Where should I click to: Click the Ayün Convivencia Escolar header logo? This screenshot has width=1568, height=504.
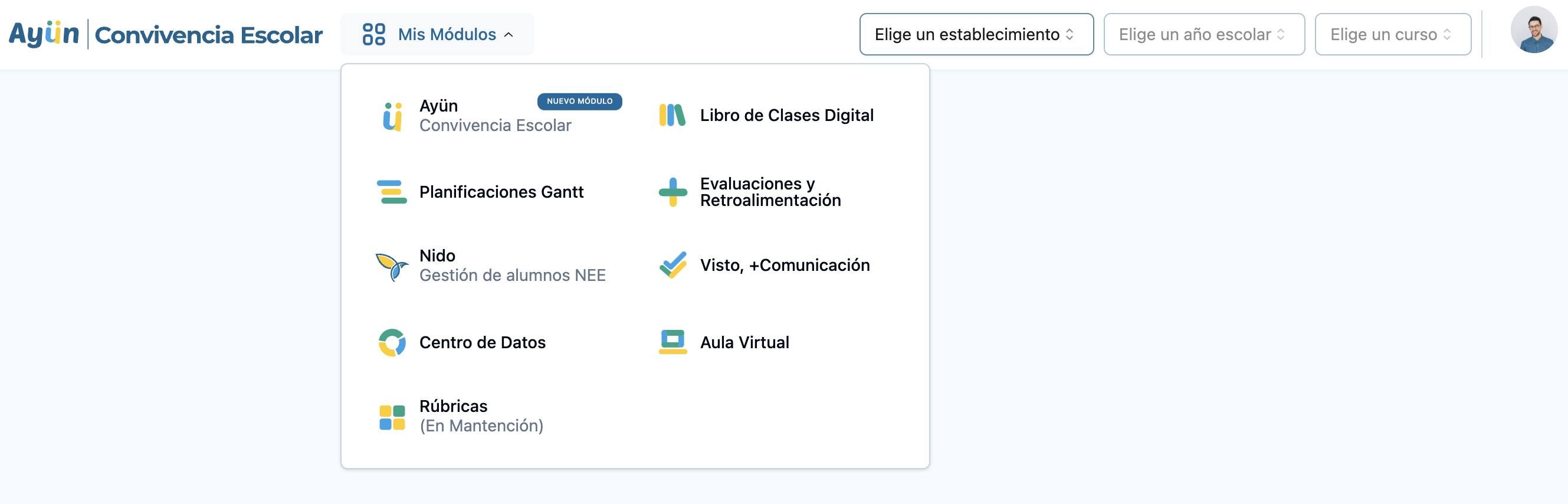(x=166, y=35)
